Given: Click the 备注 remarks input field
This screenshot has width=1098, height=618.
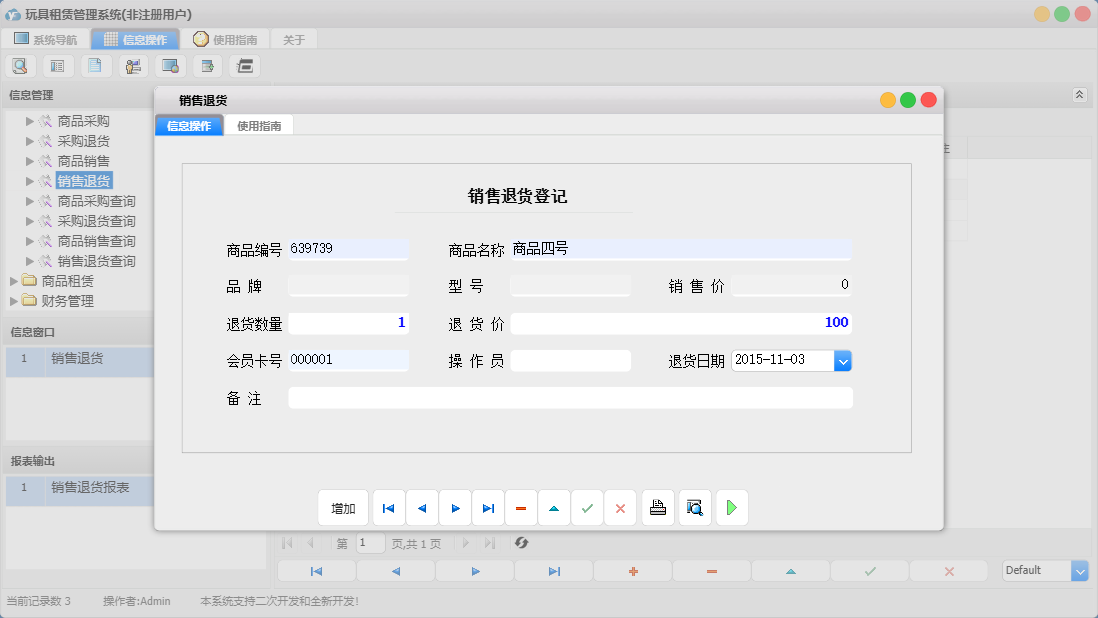Looking at the screenshot, I should (570, 397).
